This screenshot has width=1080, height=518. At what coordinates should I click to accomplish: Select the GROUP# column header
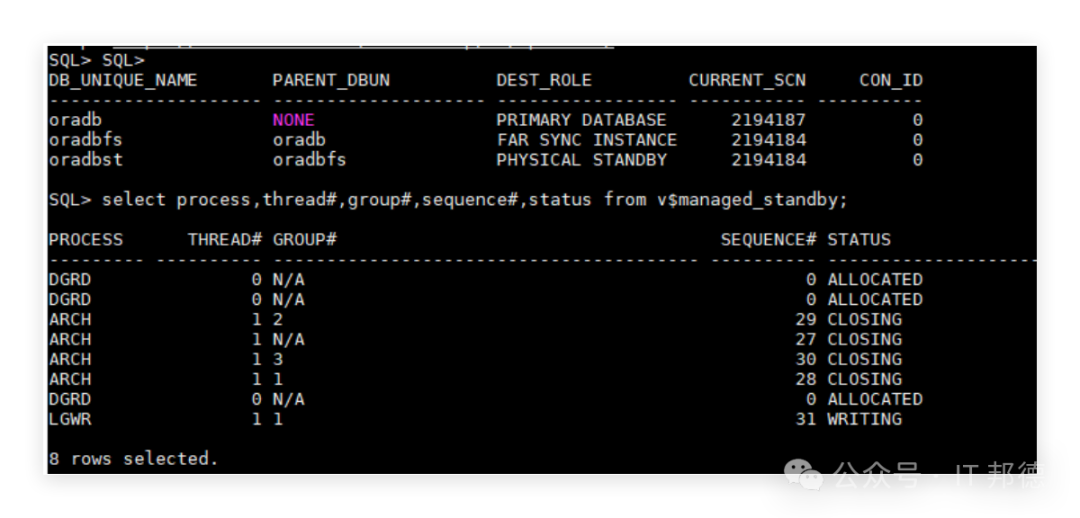click(304, 240)
